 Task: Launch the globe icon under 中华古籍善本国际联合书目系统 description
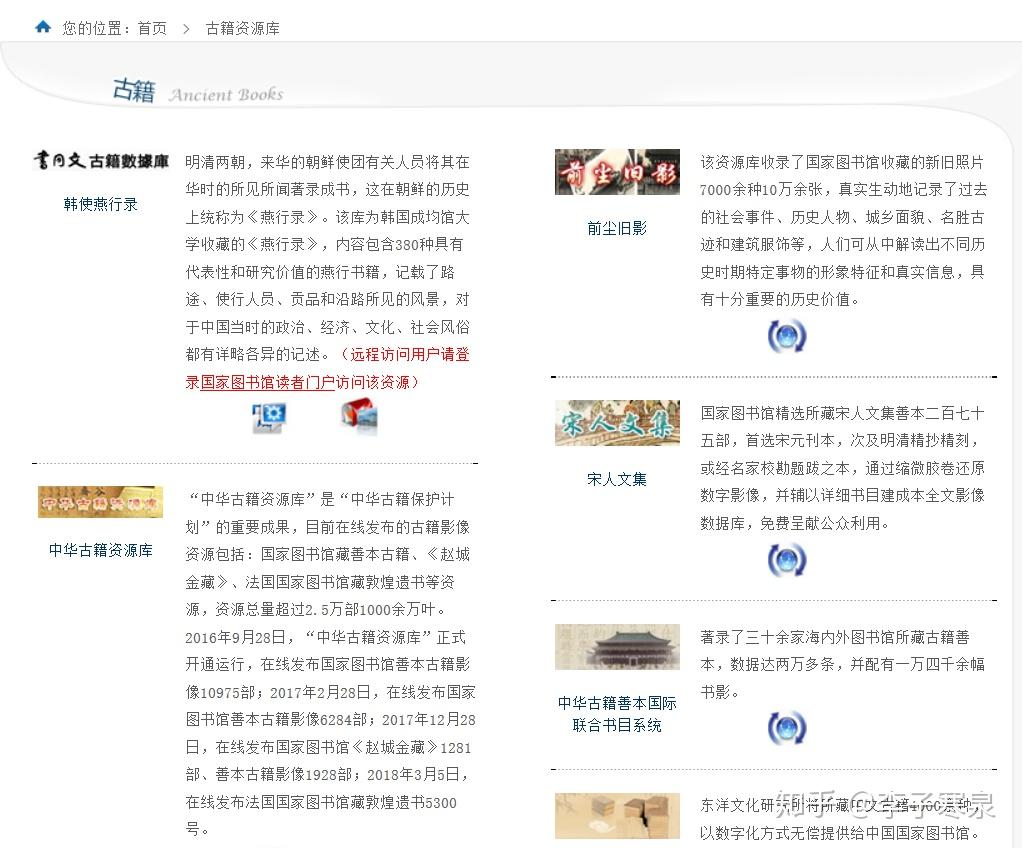coord(787,727)
